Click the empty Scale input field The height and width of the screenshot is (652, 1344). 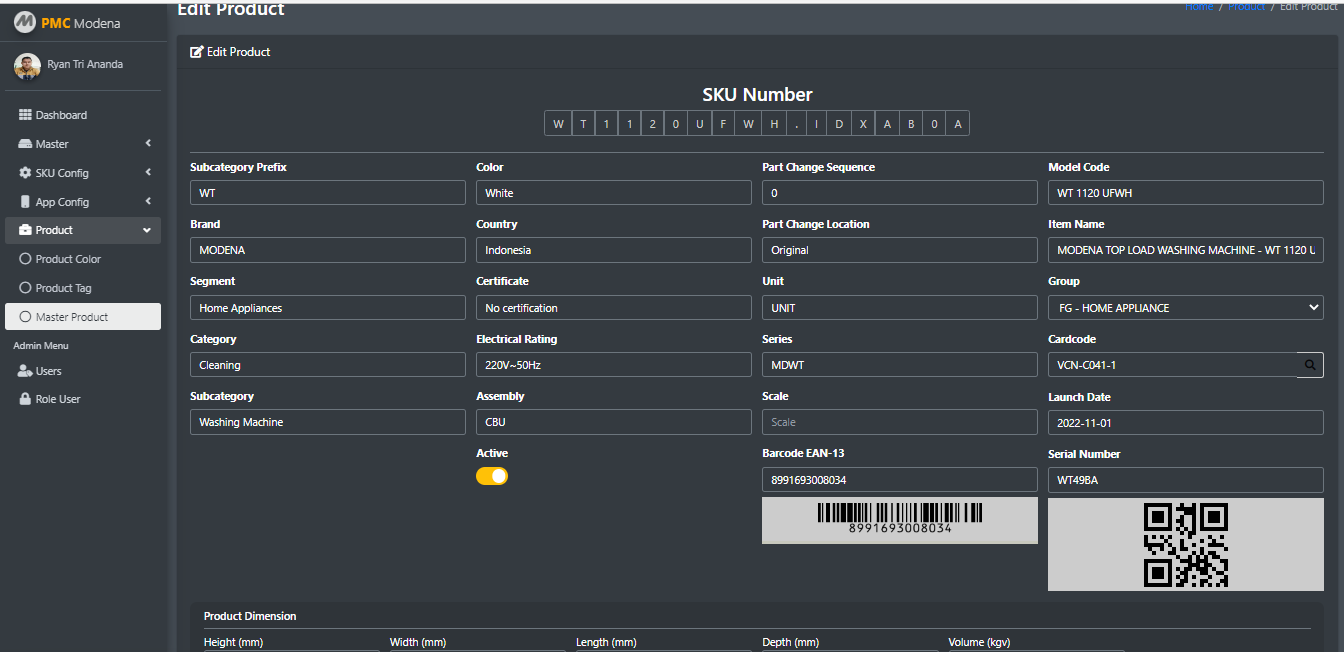(900, 422)
